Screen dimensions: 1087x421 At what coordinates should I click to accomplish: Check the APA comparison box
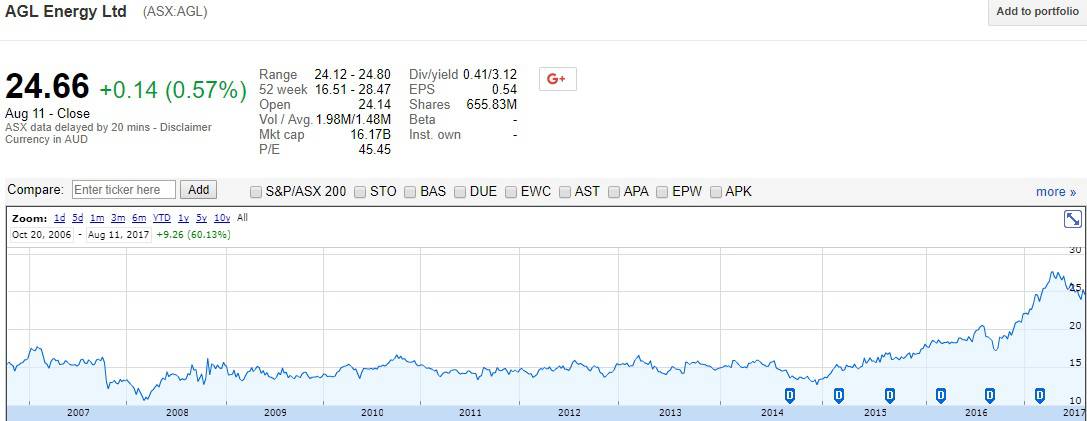pos(614,191)
